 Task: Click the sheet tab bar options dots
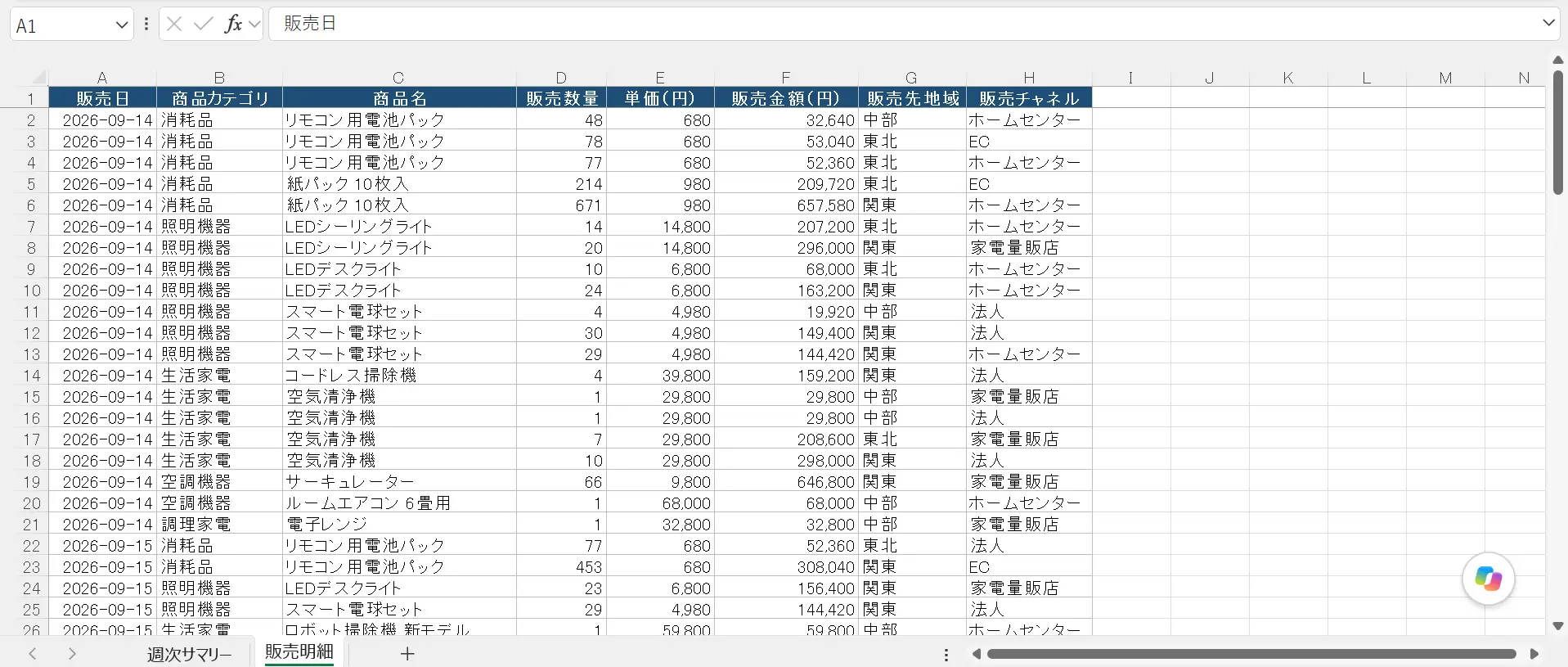[x=946, y=655]
